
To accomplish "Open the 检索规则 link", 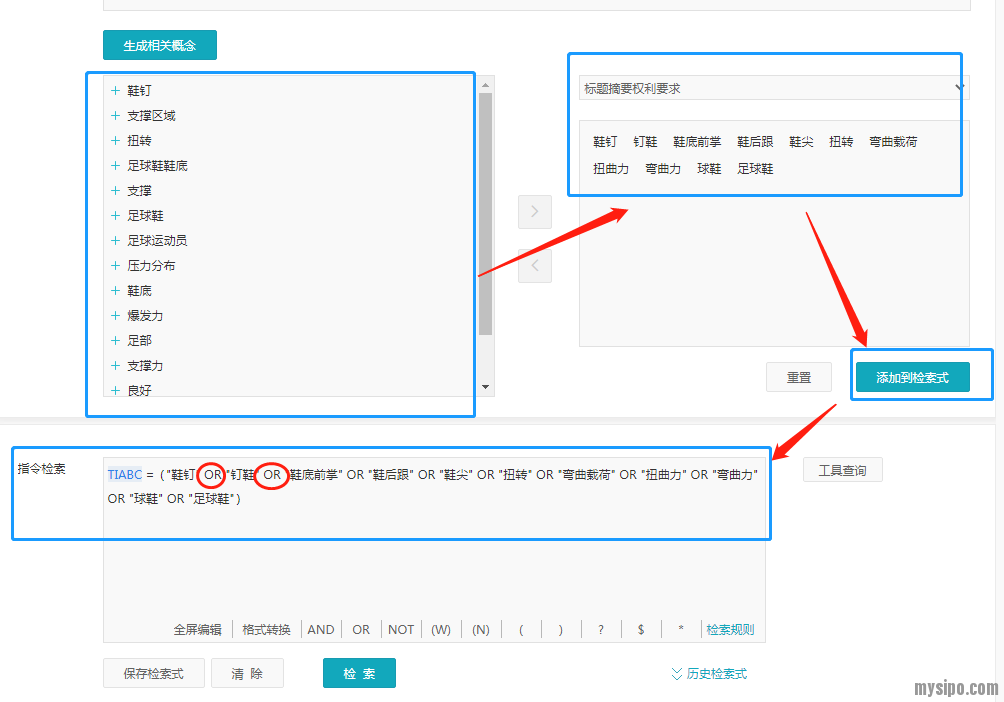I will tap(730, 630).
